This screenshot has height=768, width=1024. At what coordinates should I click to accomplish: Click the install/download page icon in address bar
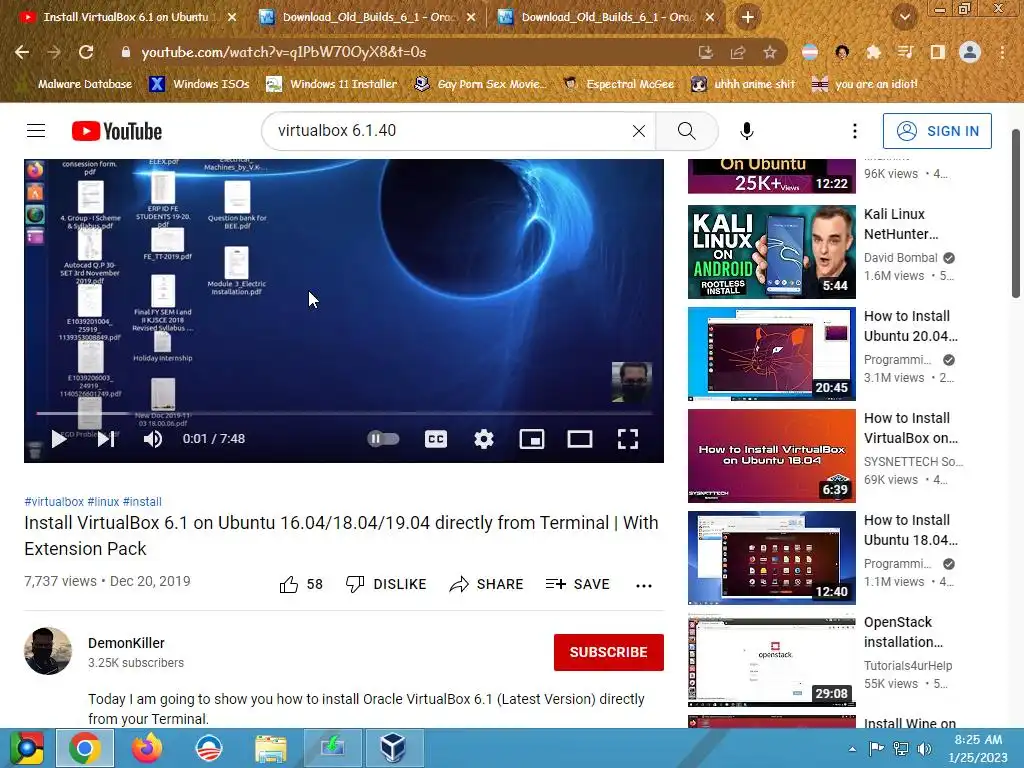pyautogui.click(x=706, y=52)
